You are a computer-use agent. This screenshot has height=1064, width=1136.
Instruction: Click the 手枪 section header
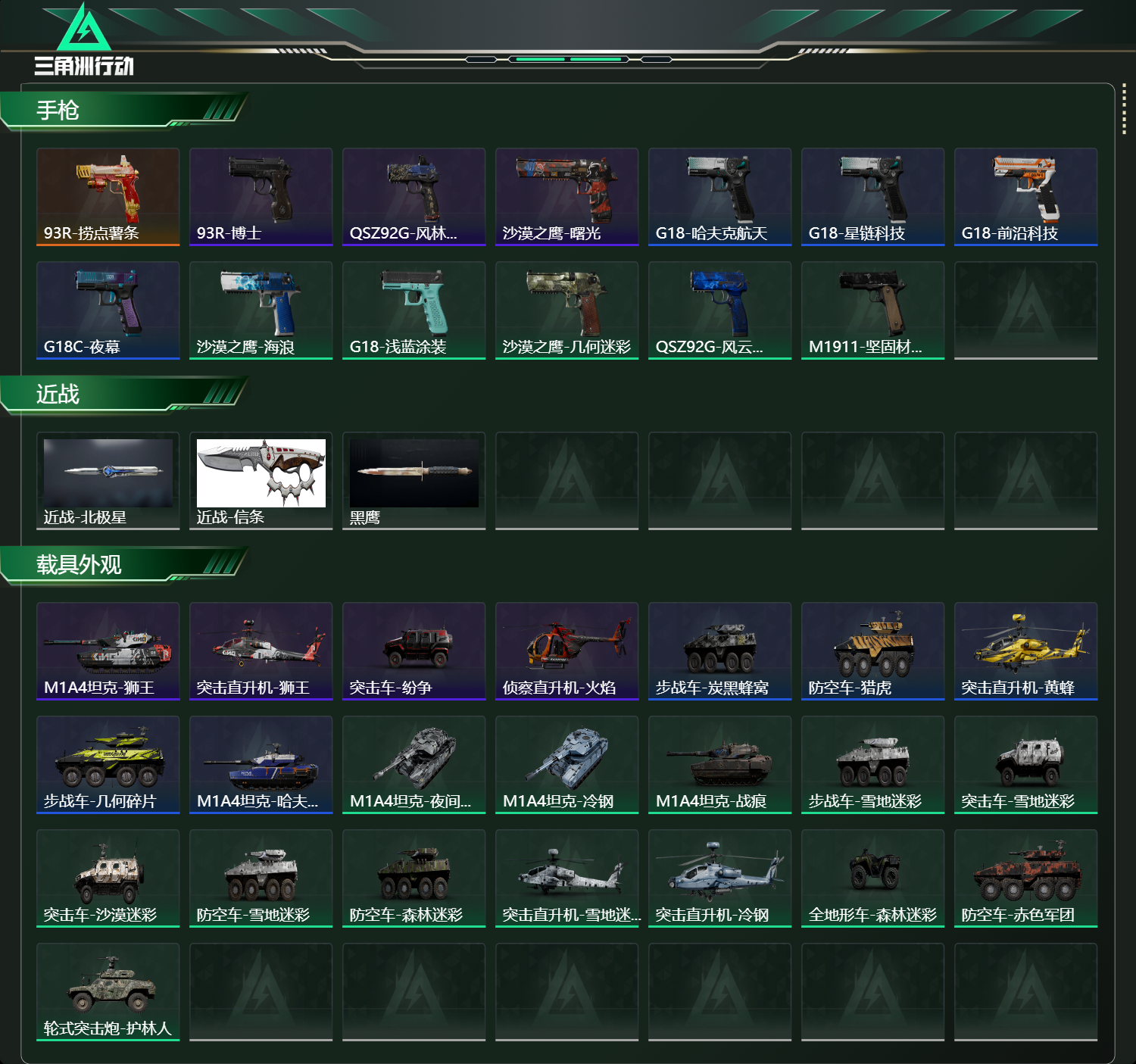tap(125, 111)
